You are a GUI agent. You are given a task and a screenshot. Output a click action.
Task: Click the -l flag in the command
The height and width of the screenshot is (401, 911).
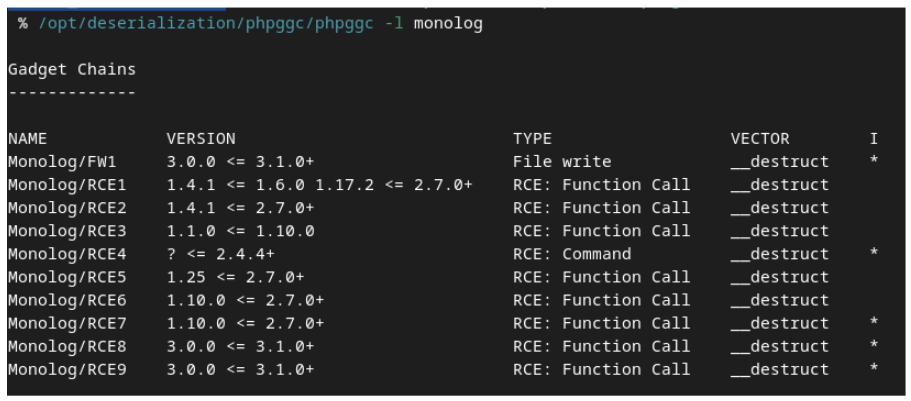(395, 23)
